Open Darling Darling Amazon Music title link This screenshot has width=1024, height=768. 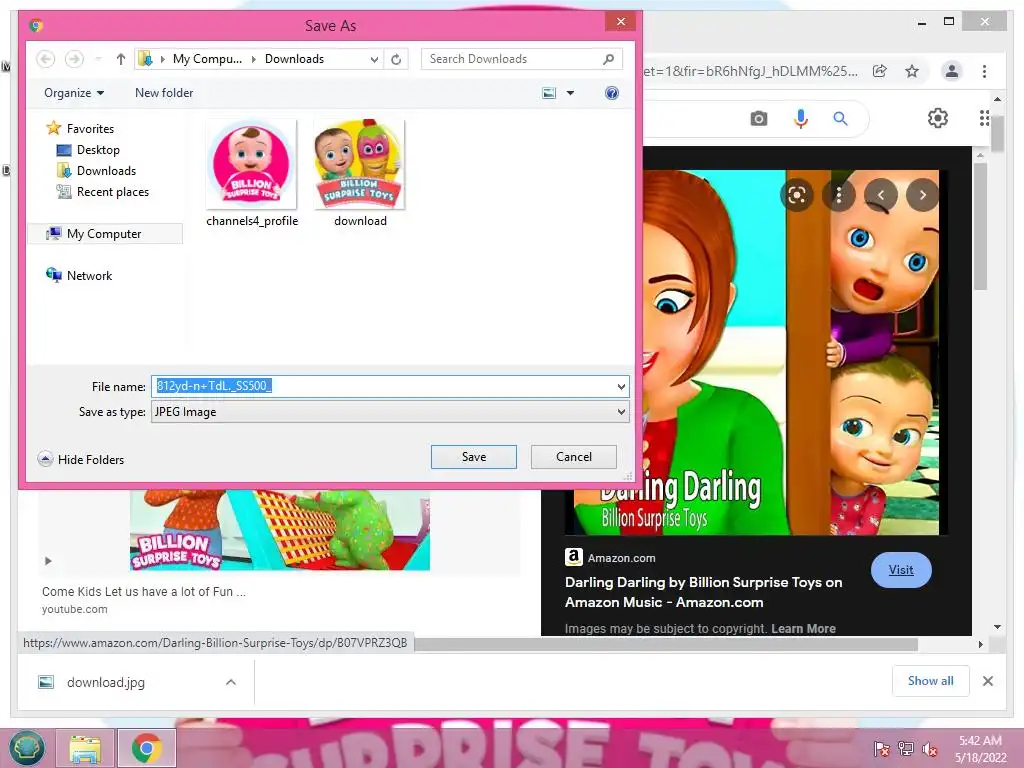click(703, 592)
